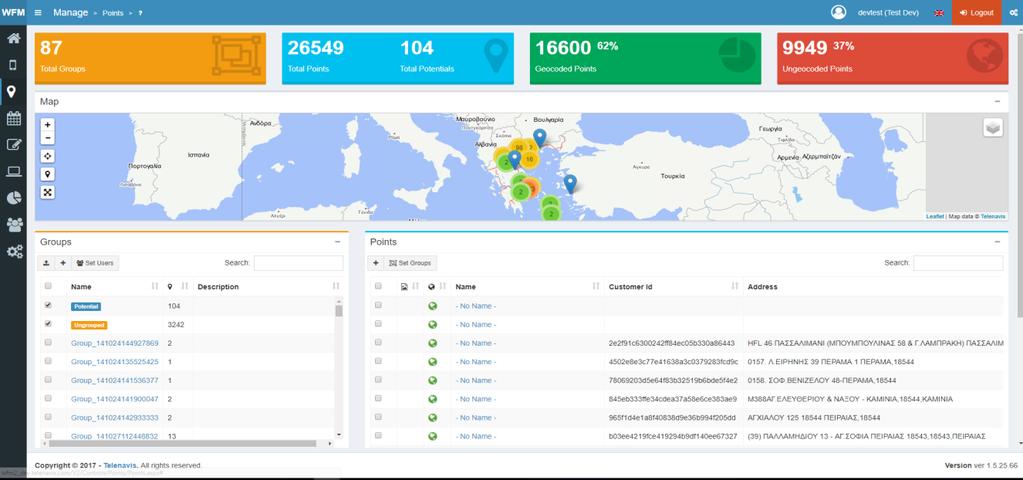Open the Group_141024142933333 link
Viewport: 1023px width, 480px height.
click(x=115, y=417)
